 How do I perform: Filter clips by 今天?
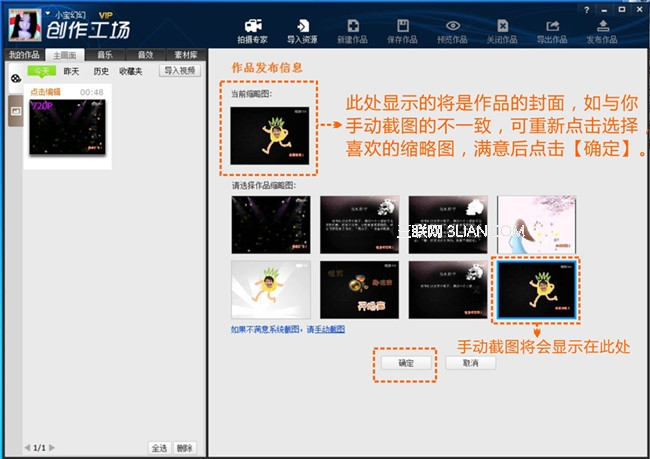click(x=41, y=71)
